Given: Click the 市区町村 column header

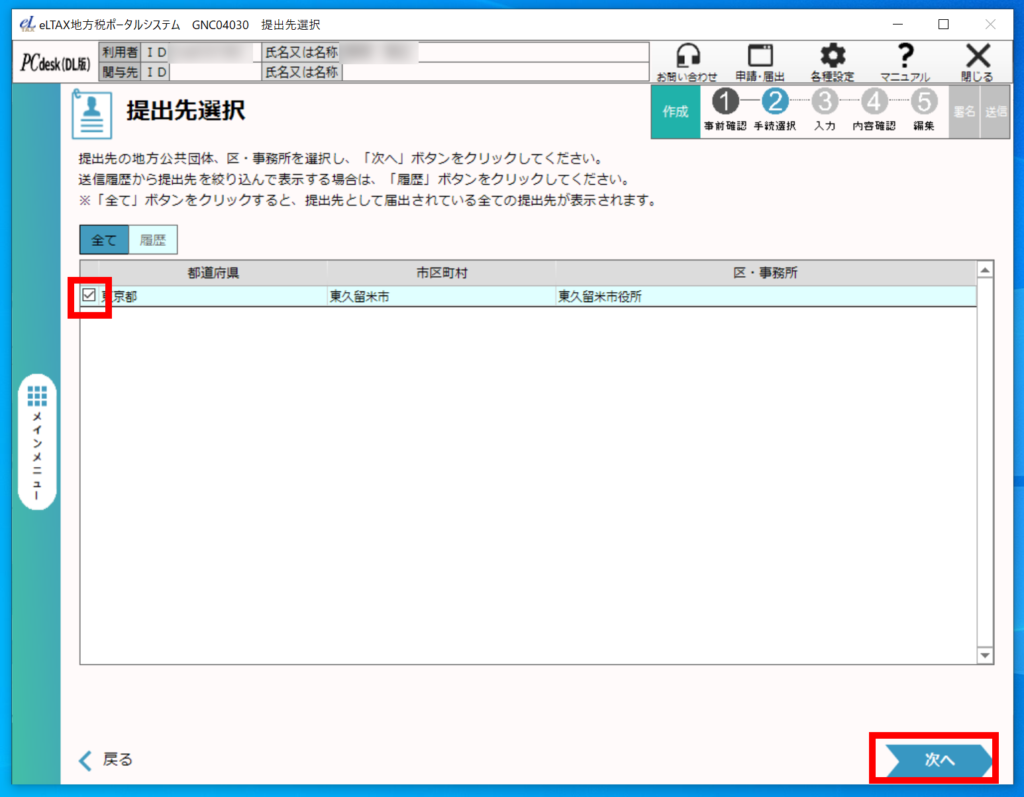Looking at the screenshot, I should pos(441,273).
